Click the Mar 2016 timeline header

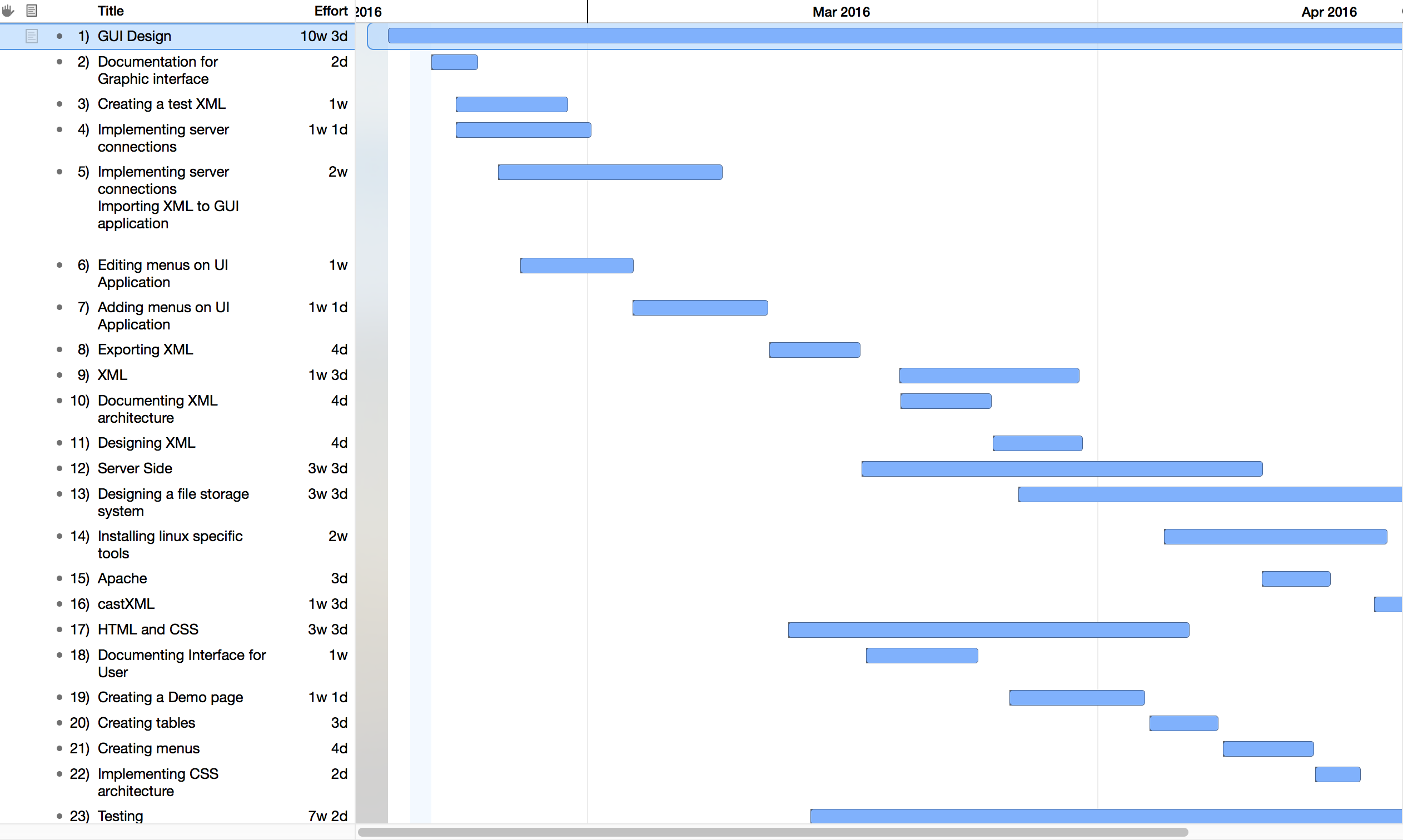click(x=841, y=12)
